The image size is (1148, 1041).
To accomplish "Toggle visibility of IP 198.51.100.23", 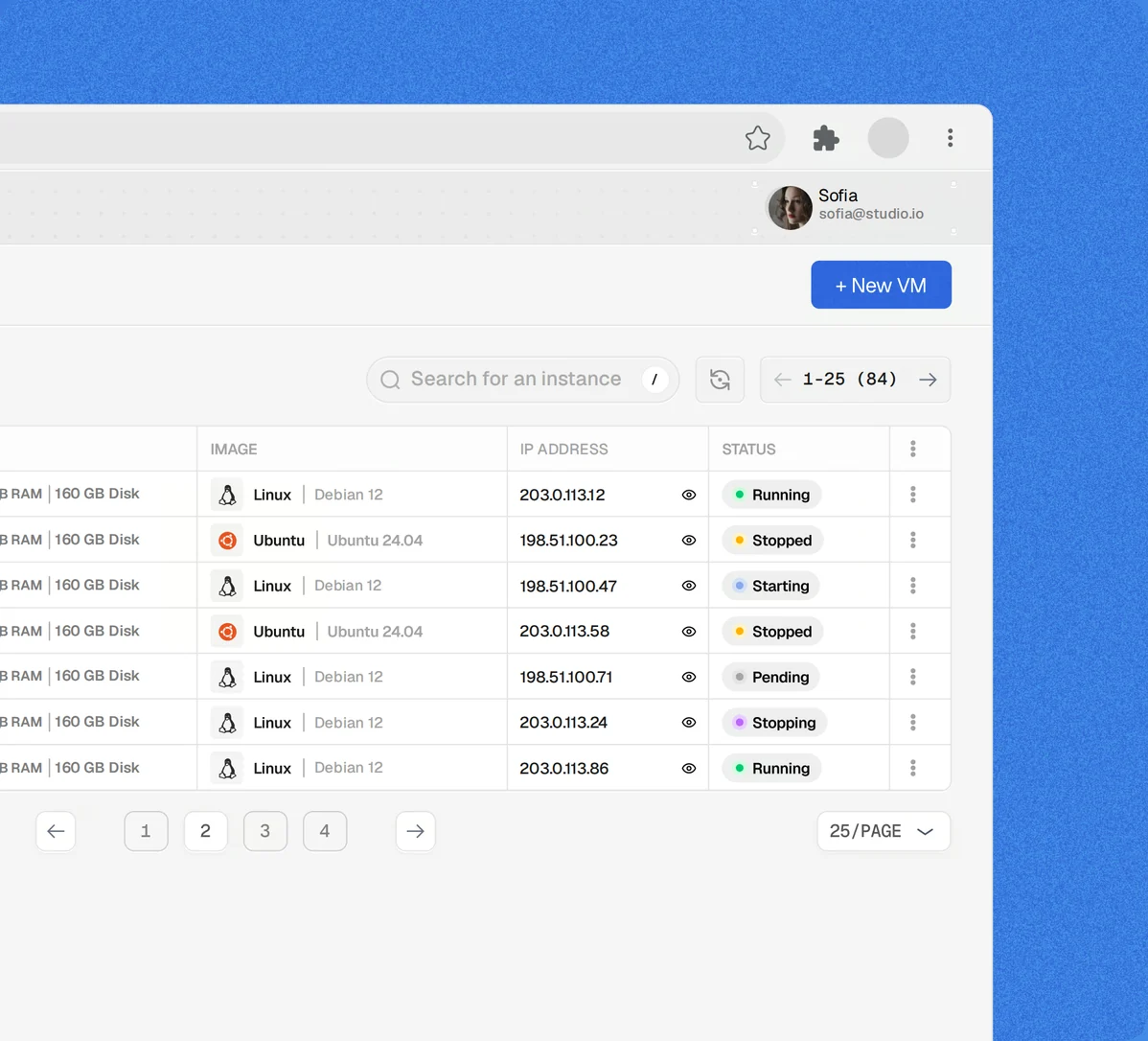I will (688, 540).
